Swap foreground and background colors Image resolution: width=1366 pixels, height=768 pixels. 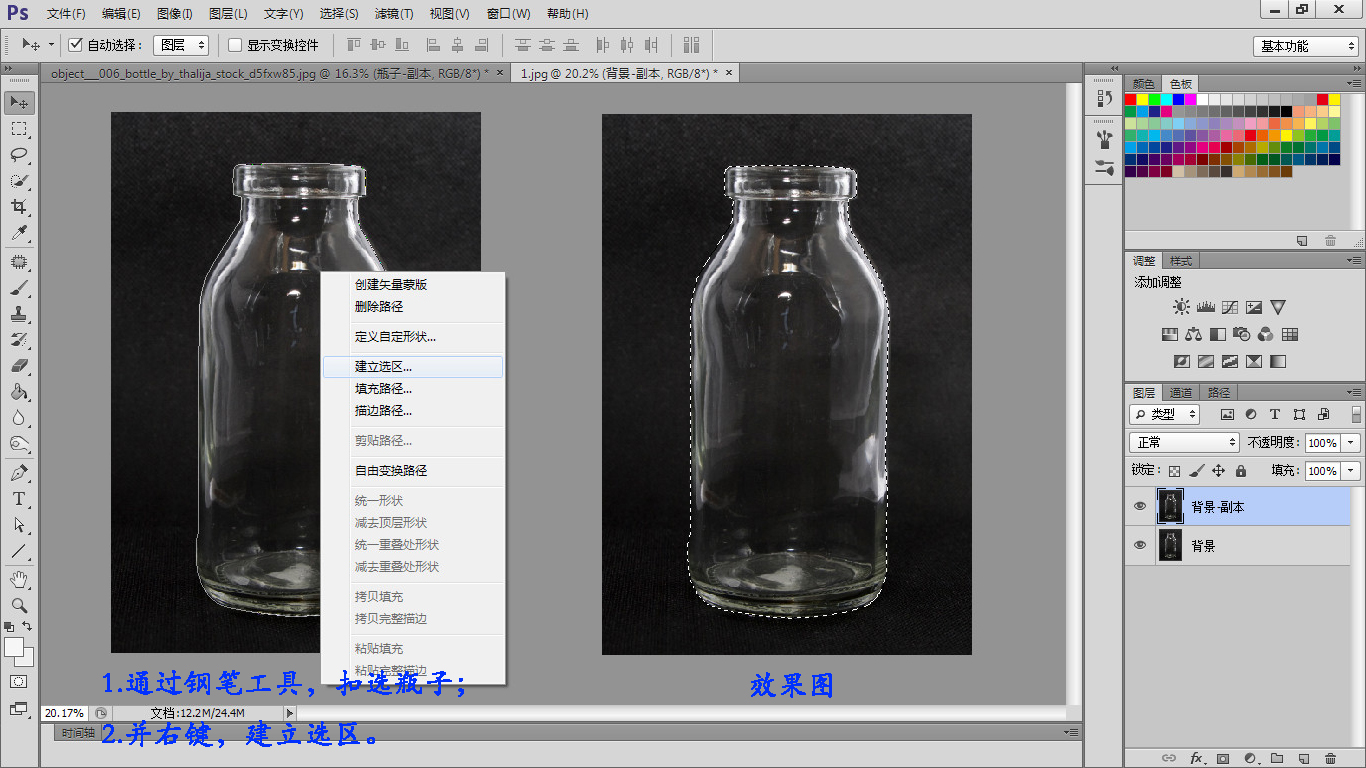[x=28, y=626]
